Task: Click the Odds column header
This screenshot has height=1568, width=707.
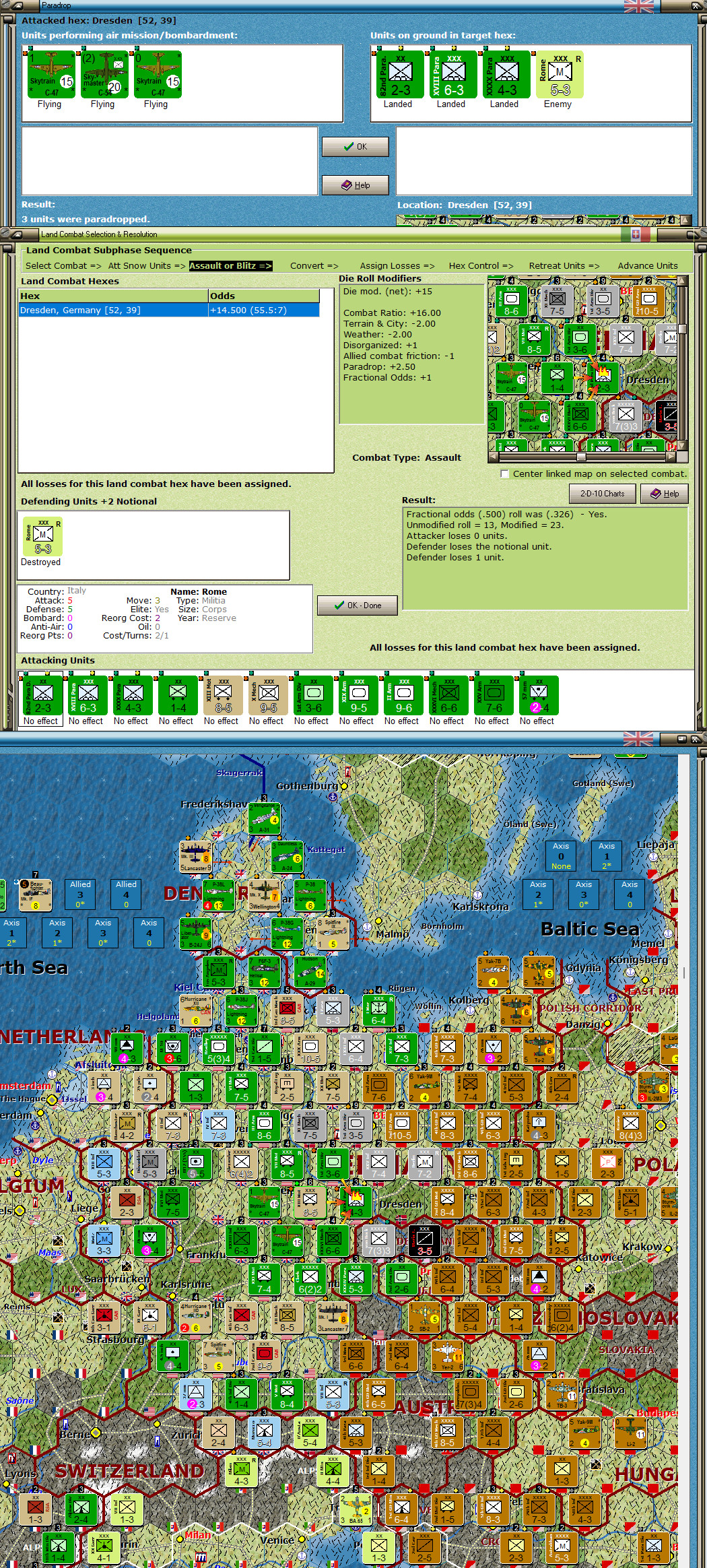Action: [x=263, y=296]
